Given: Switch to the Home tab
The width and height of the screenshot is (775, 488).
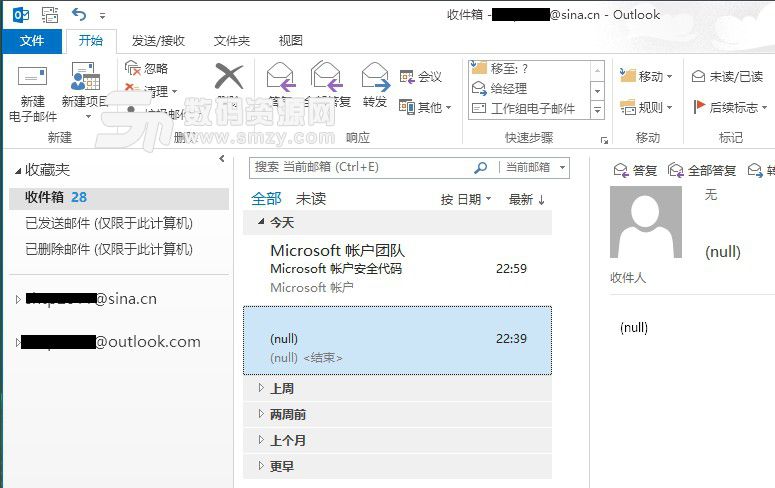Looking at the screenshot, I should coord(91,41).
